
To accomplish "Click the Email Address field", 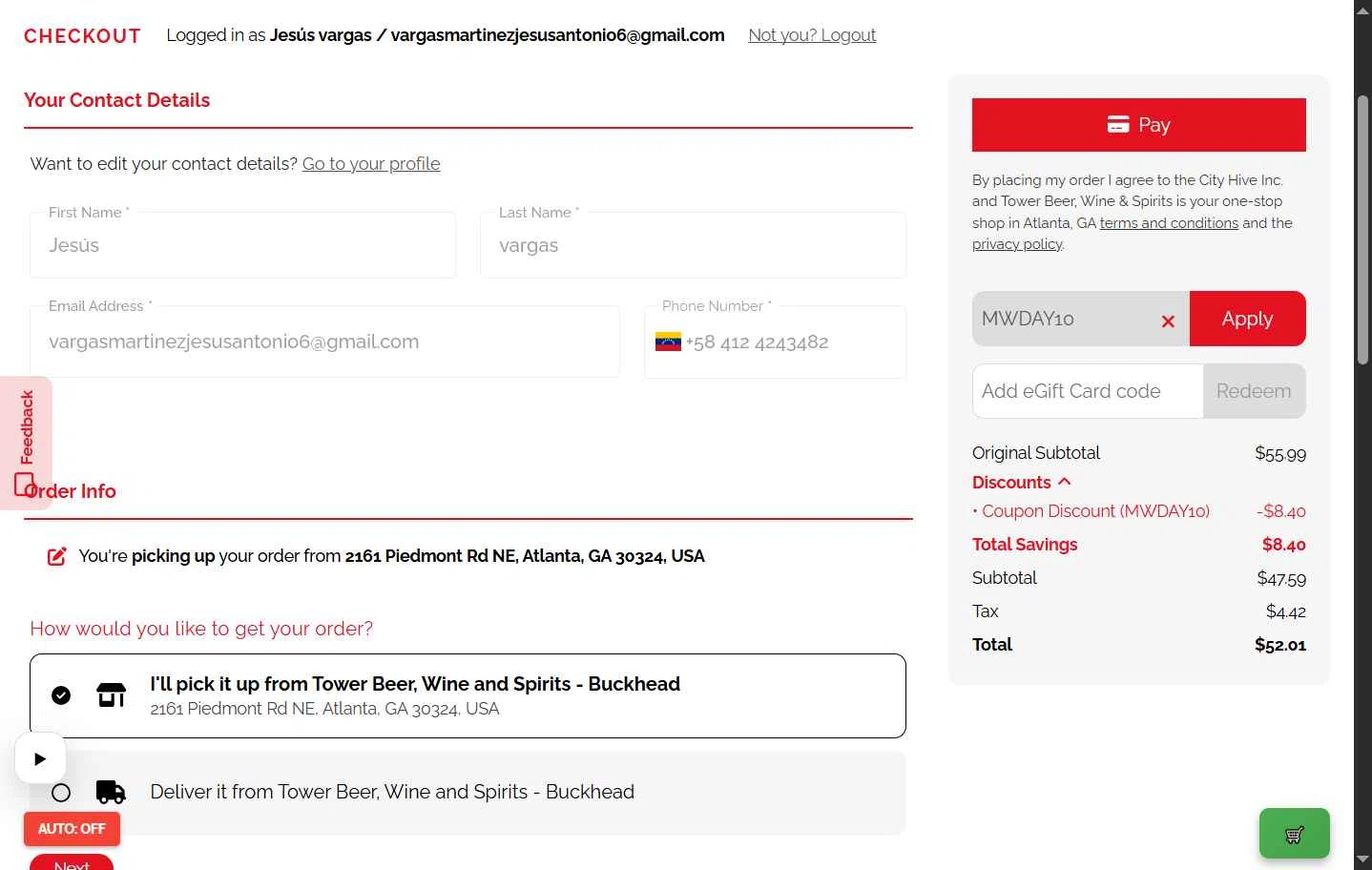I will [324, 342].
